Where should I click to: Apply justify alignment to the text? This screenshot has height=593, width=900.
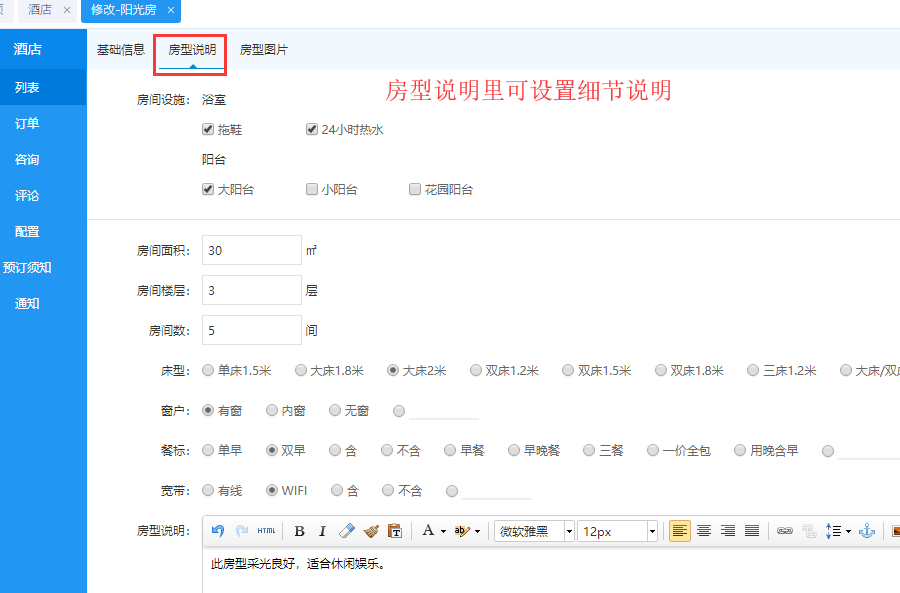tap(752, 531)
